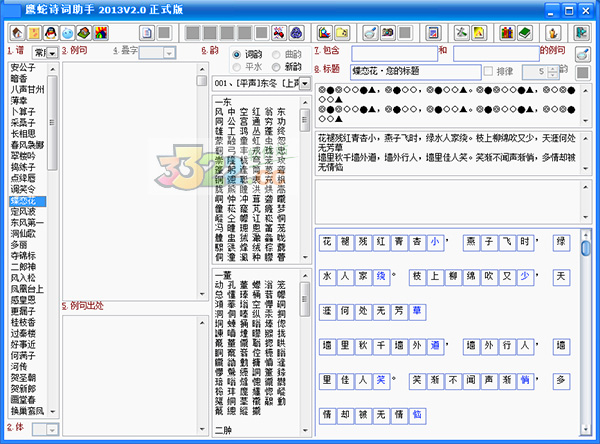Select 洞仙歌 in the tune list
The height and width of the screenshot is (444, 600).
tap(23, 233)
